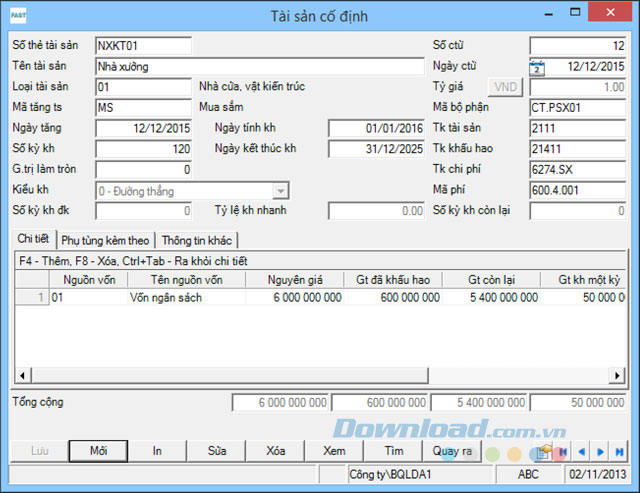
Task: Click the row 1 cell '600 000 000'
Action: point(393,297)
